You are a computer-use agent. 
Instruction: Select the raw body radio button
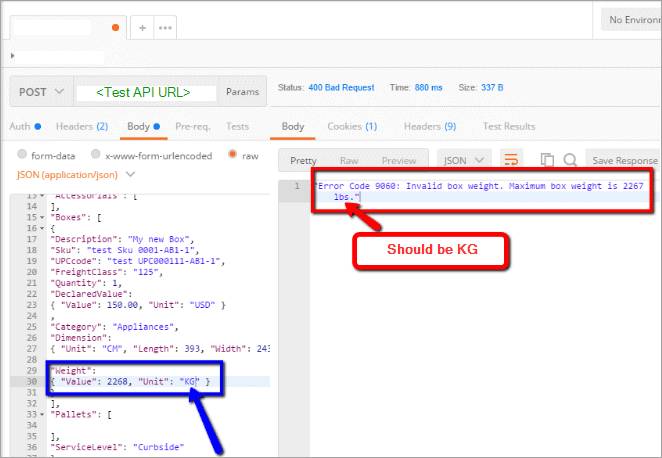coord(232,154)
